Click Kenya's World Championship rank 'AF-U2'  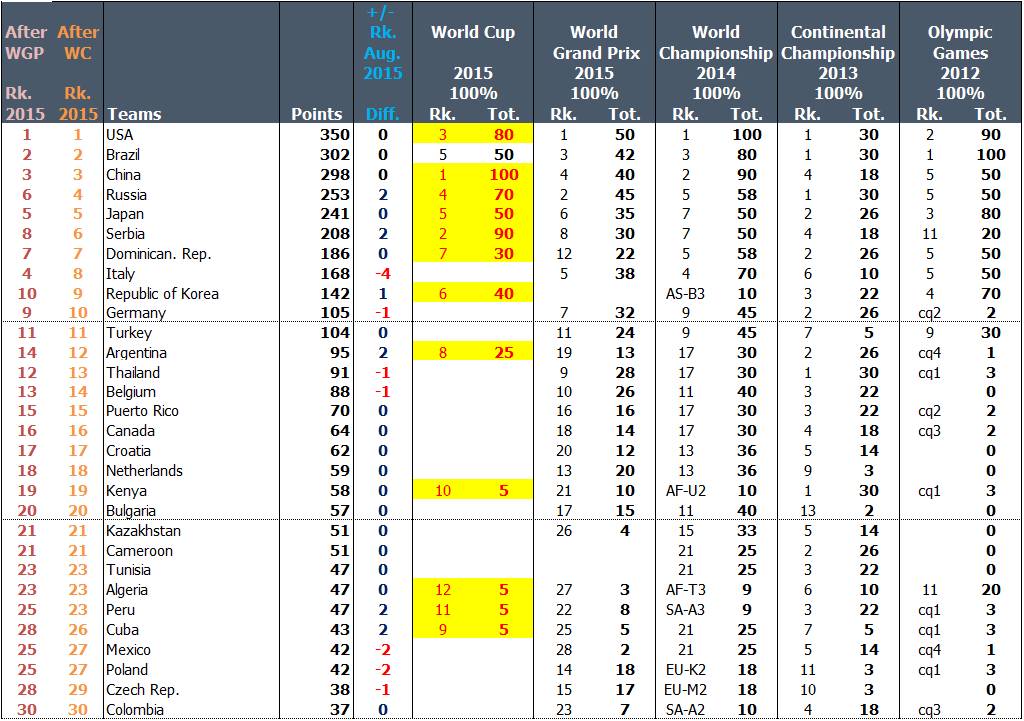click(x=686, y=491)
